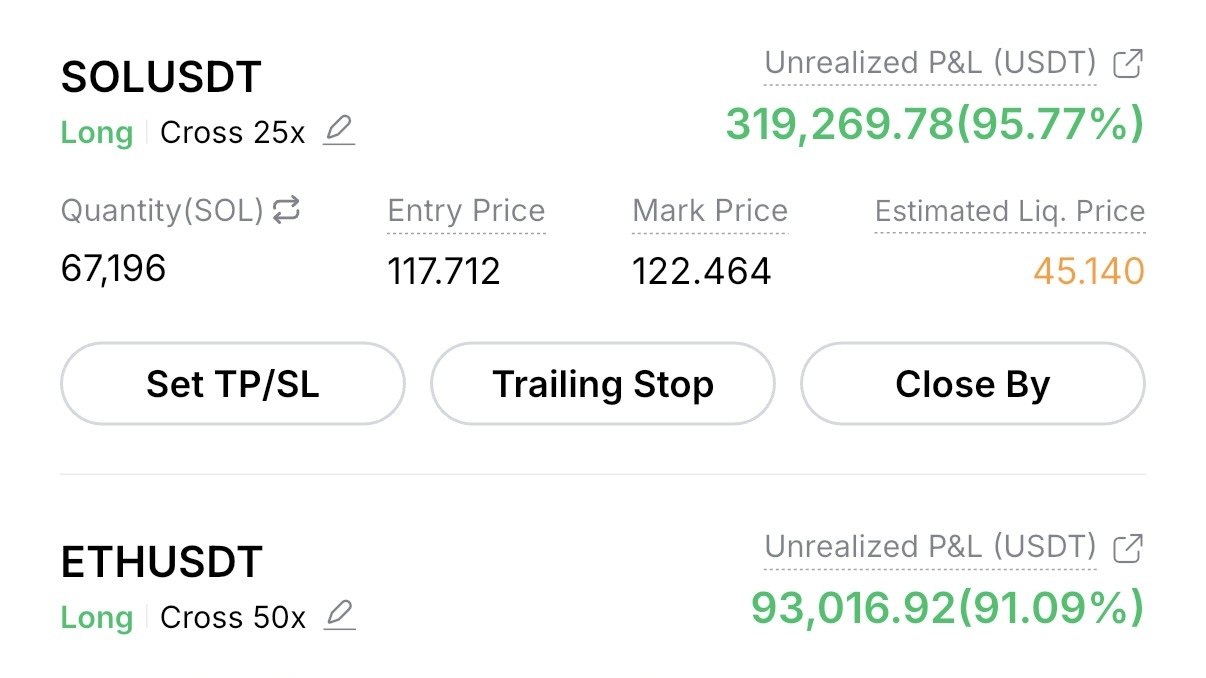Share SOLUSDT unrealized P&L icon
The height and width of the screenshot is (678, 1206).
1128,64
